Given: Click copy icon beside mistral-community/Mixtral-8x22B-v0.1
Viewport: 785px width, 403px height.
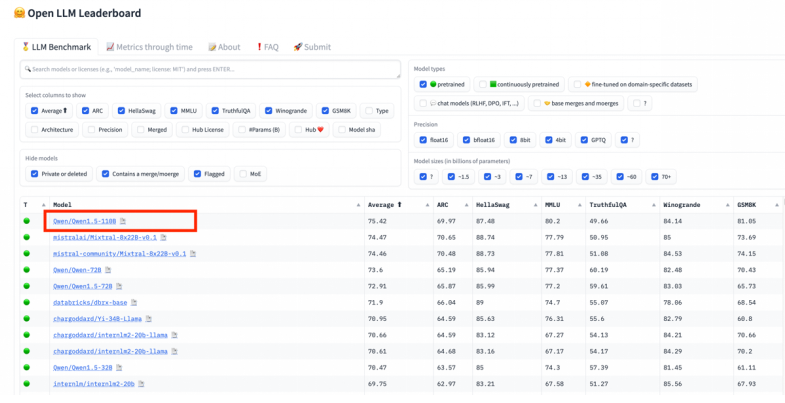Looking at the screenshot, I should [193, 254].
